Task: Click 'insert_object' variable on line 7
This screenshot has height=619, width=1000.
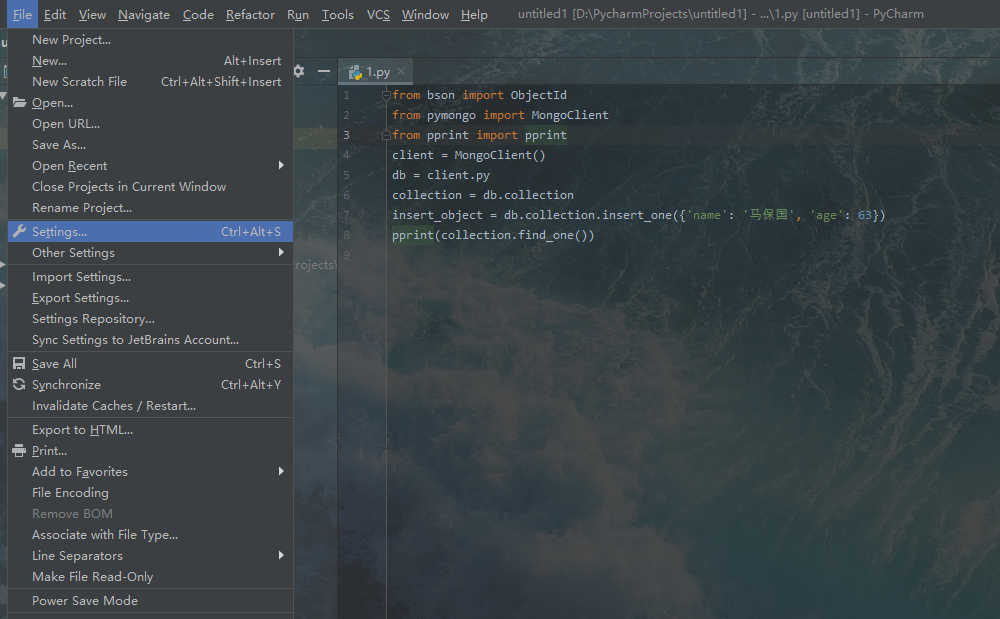Action: pyautogui.click(x=438, y=215)
